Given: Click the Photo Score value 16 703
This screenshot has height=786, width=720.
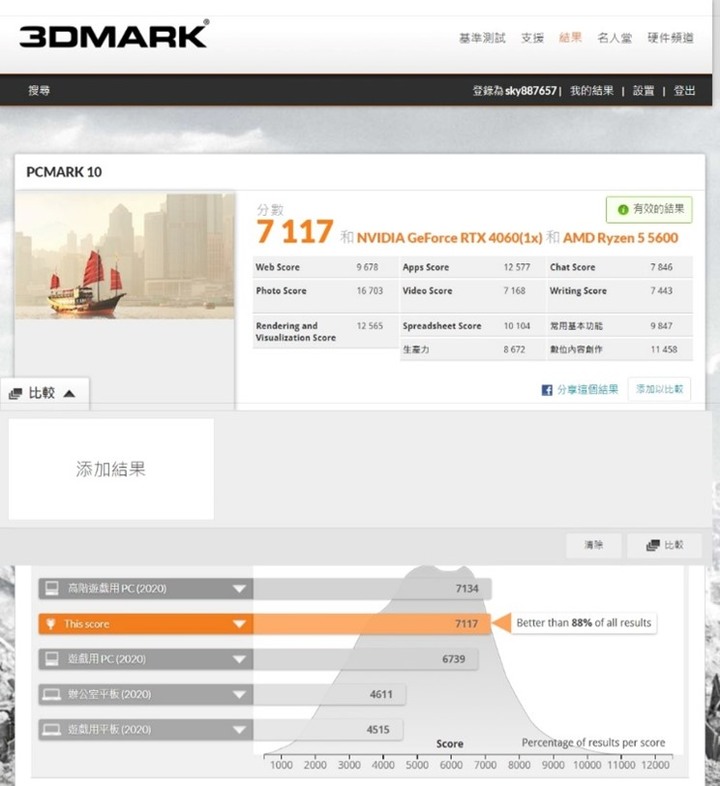Looking at the screenshot, I should coord(370,291).
